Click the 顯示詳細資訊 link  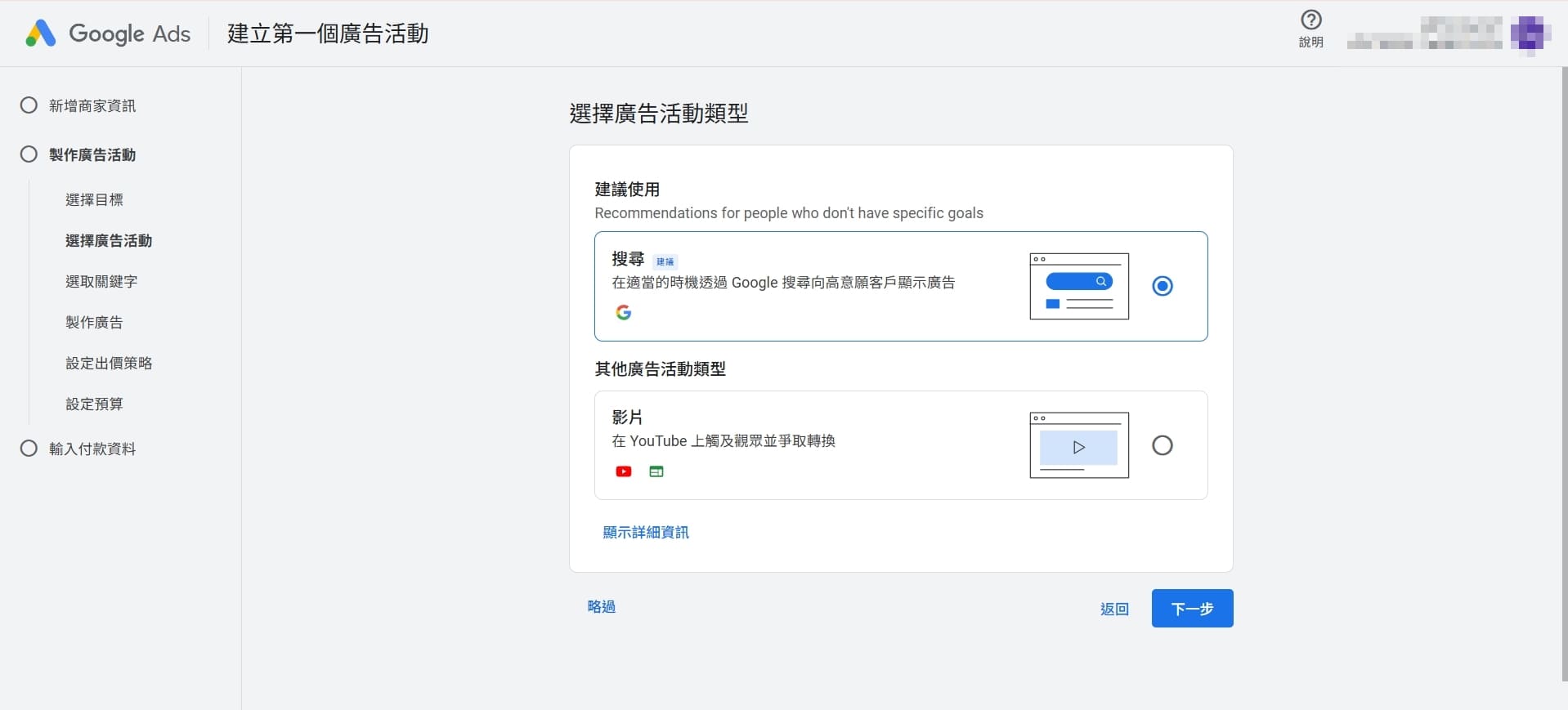click(646, 532)
